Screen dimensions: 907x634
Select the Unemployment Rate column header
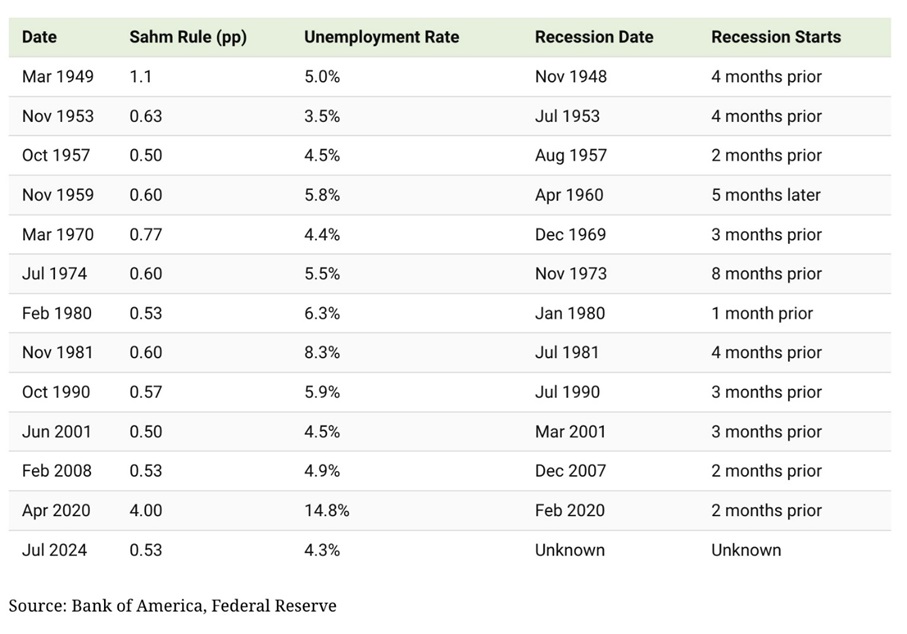tap(382, 37)
